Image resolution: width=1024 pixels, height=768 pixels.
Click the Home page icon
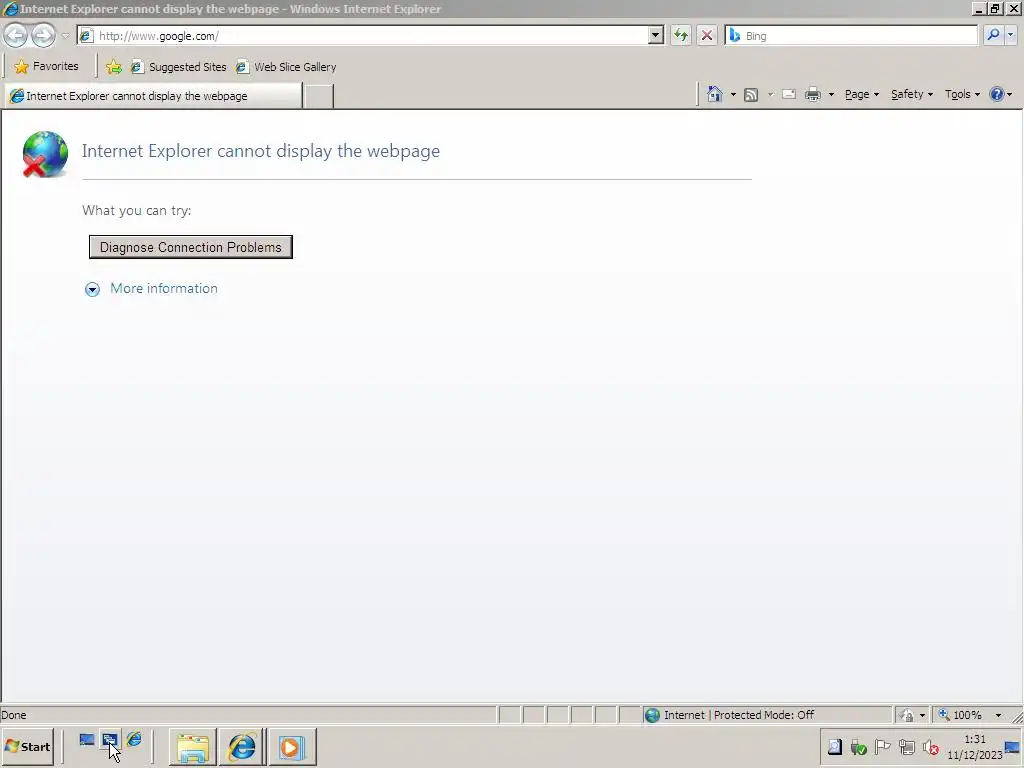point(714,94)
